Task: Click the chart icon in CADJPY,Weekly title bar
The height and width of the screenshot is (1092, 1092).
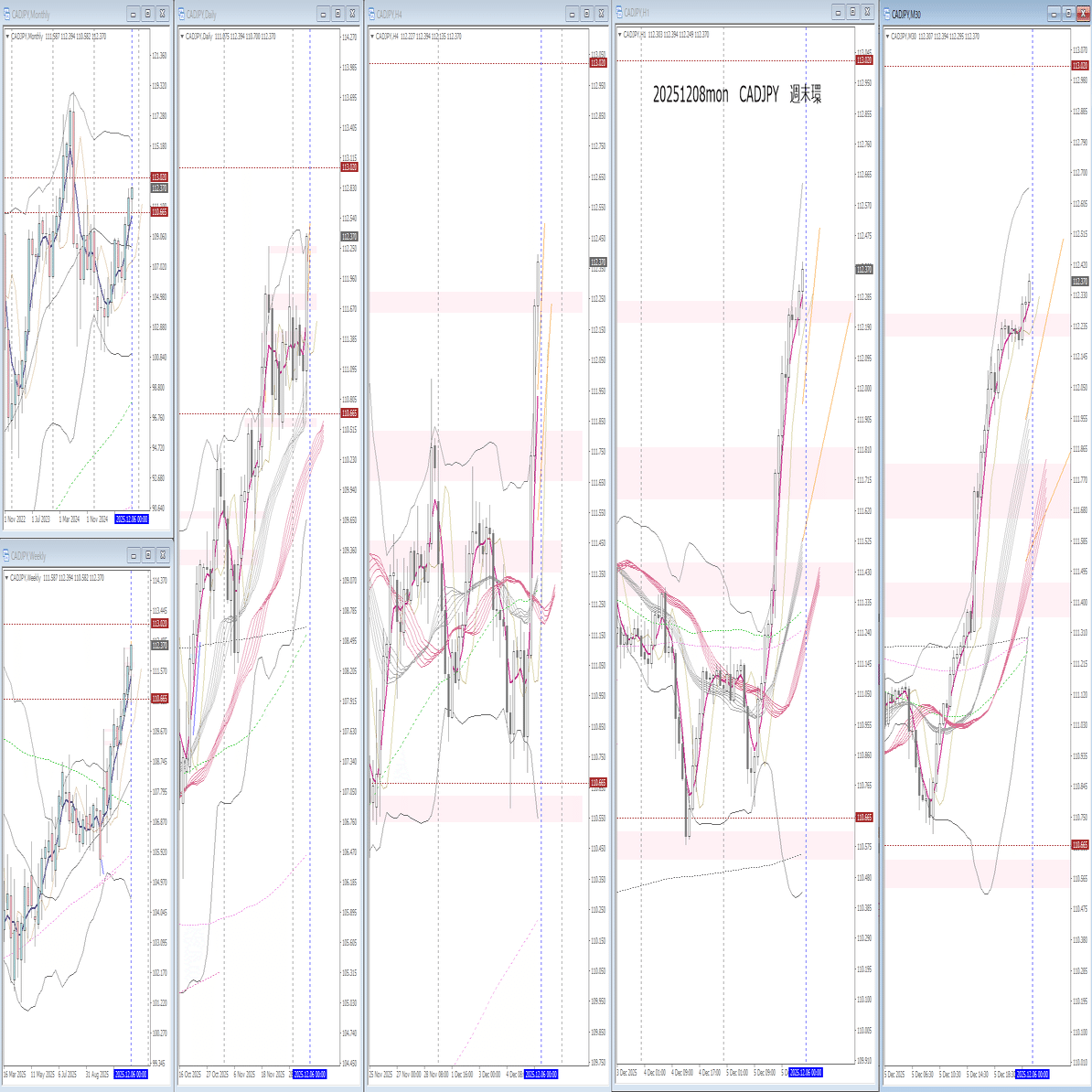Action: [x=6, y=555]
